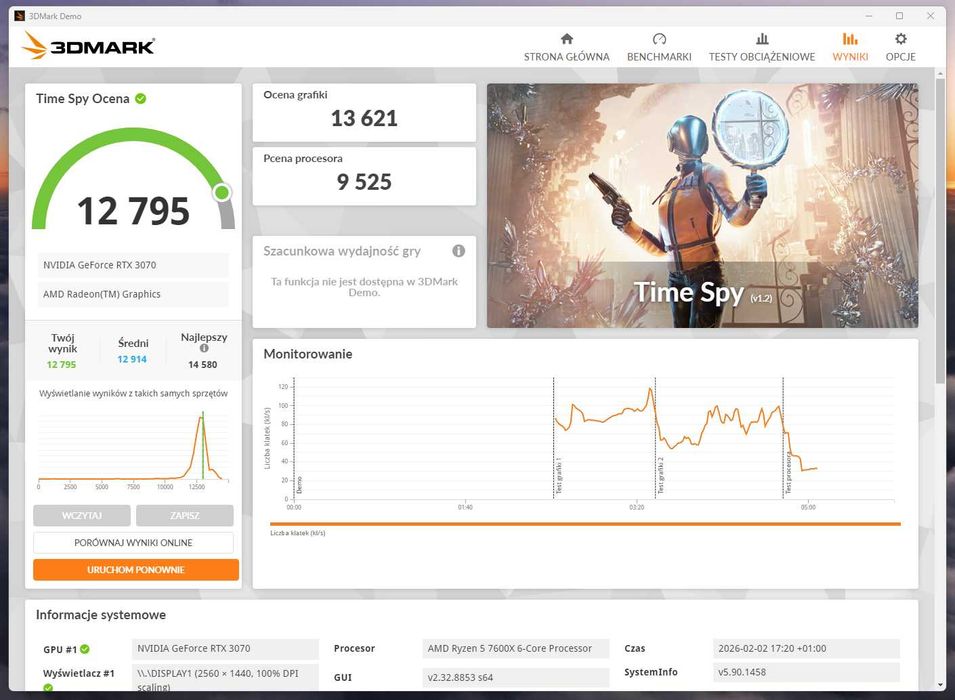Click the Czas 2026-02-02 17:20 field
Image resolution: width=955 pixels, height=700 pixels.
click(806, 649)
